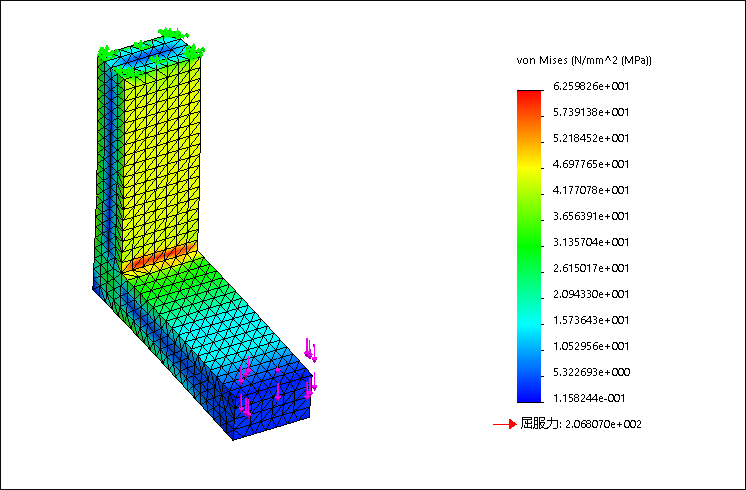746x490 pixels.
Task: Select the von Mises (N/mm^2 (MPa)) legend title
Action: tap(584, 60)
